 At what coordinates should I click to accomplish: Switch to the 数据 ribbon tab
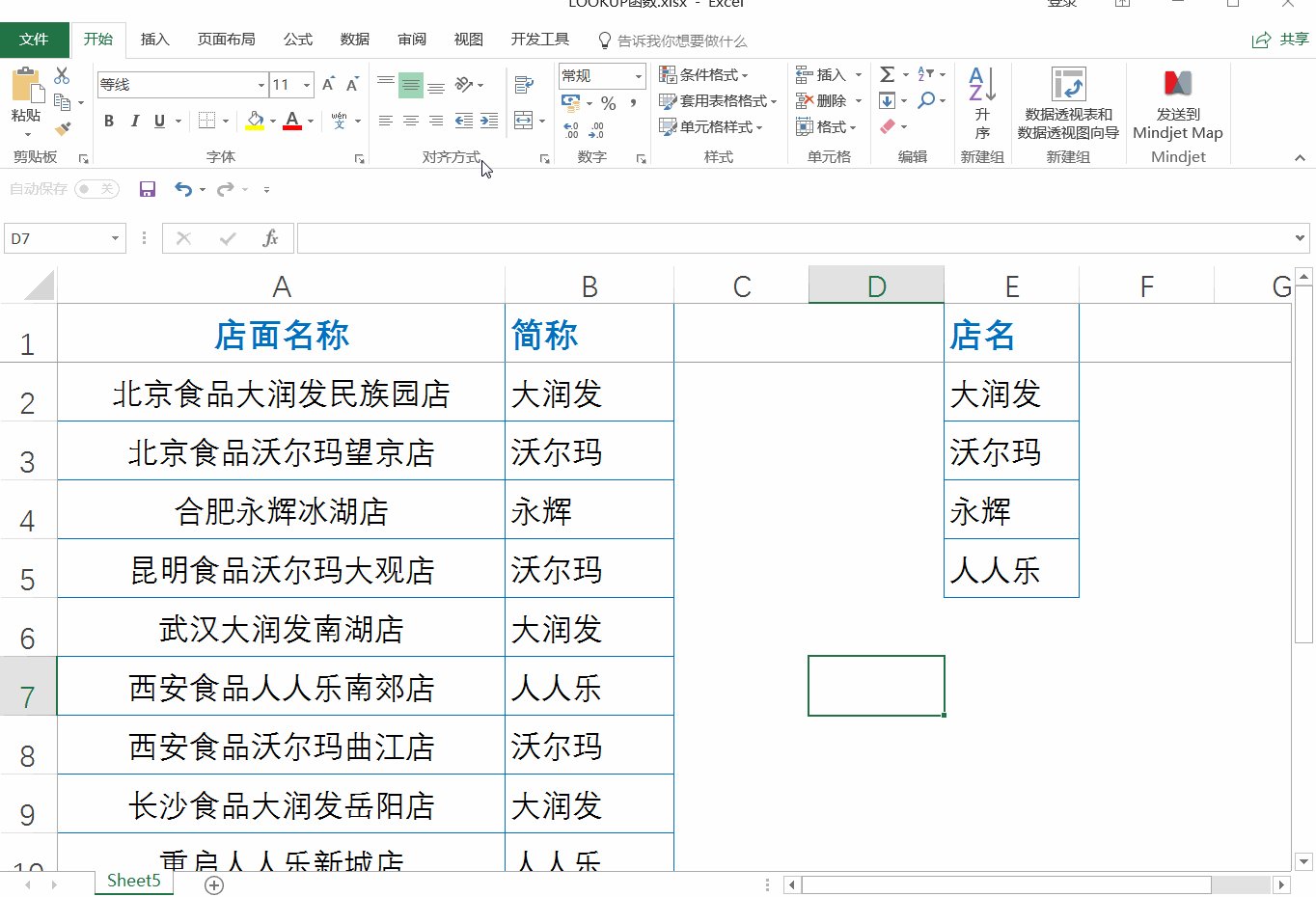(x=354, y=40)
